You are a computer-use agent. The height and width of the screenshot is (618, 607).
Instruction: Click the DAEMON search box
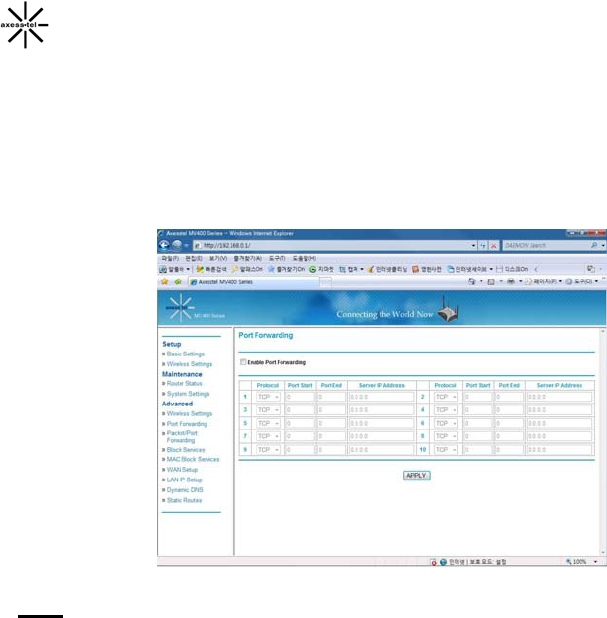tap(546, 245)
